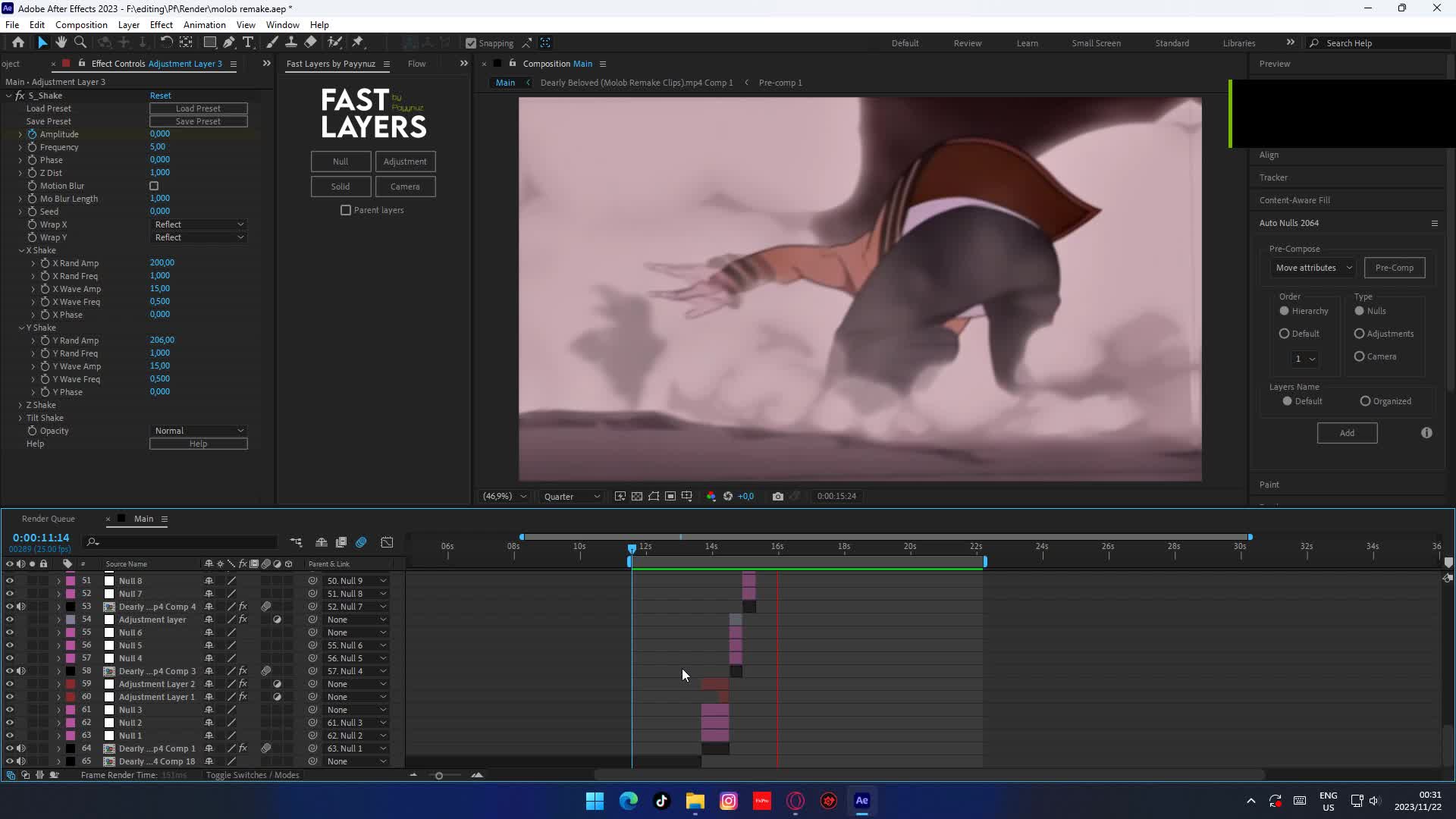
Task: Click the Auto Nulls info icon
Action: point(1426,433)
